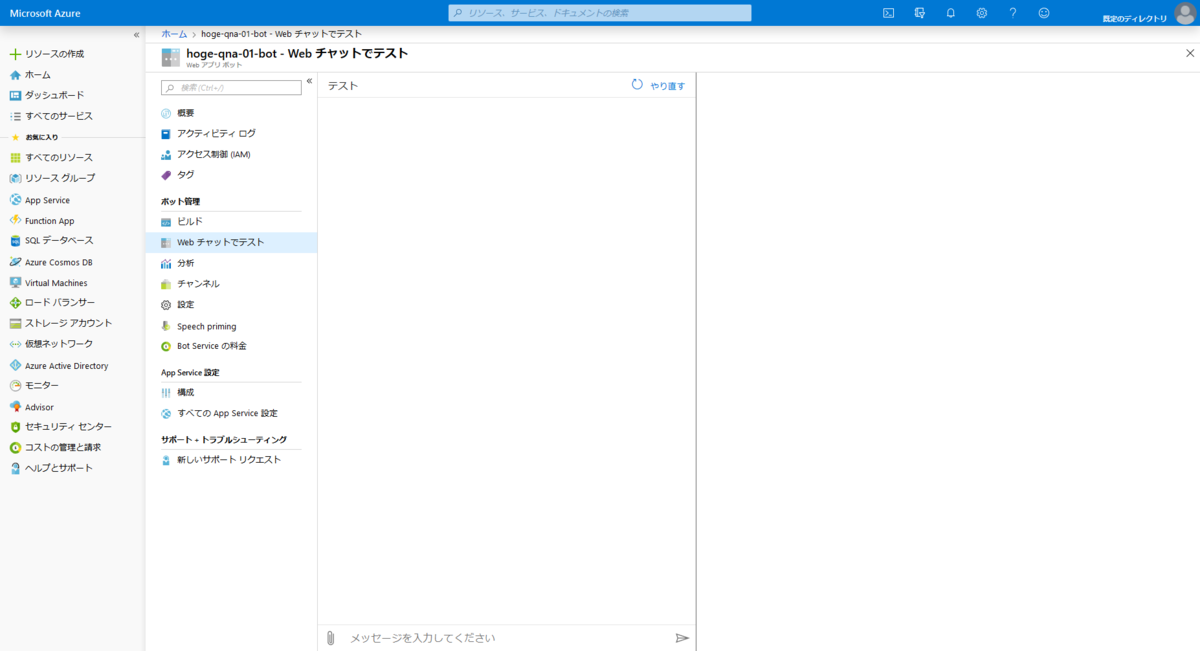
Task: Open 新しいサポート リクエスト
Action: pyautogui.click(x=231, y=460)
